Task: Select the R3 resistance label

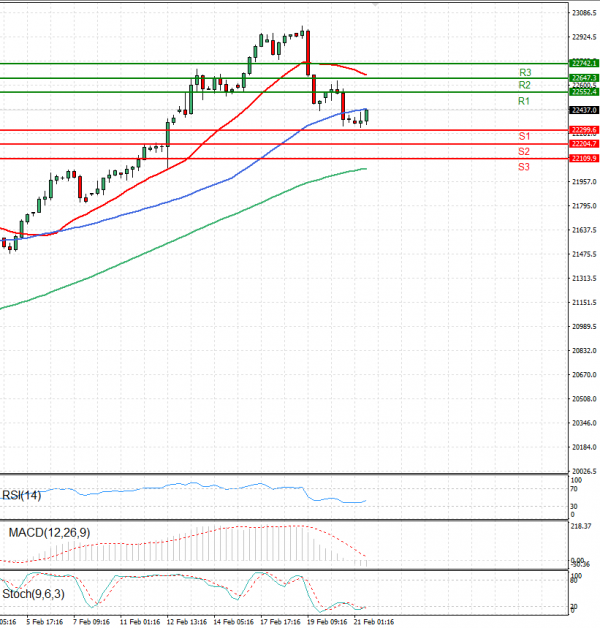Action: pos(525,72)
